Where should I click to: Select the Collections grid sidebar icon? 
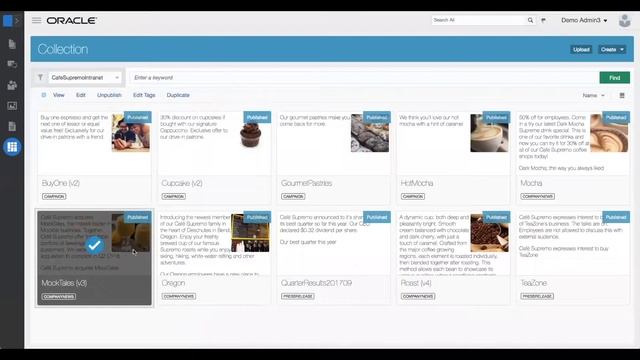(12, 147)
